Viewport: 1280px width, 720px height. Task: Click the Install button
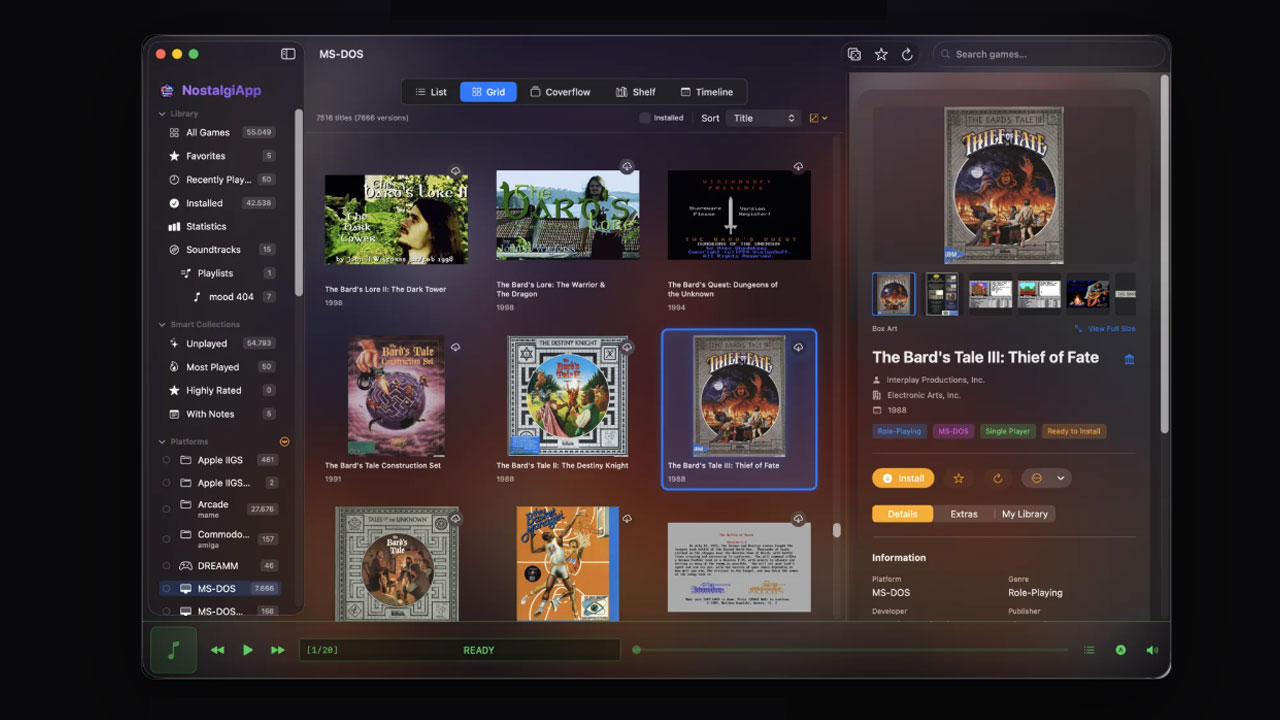[x=903, y=478]
